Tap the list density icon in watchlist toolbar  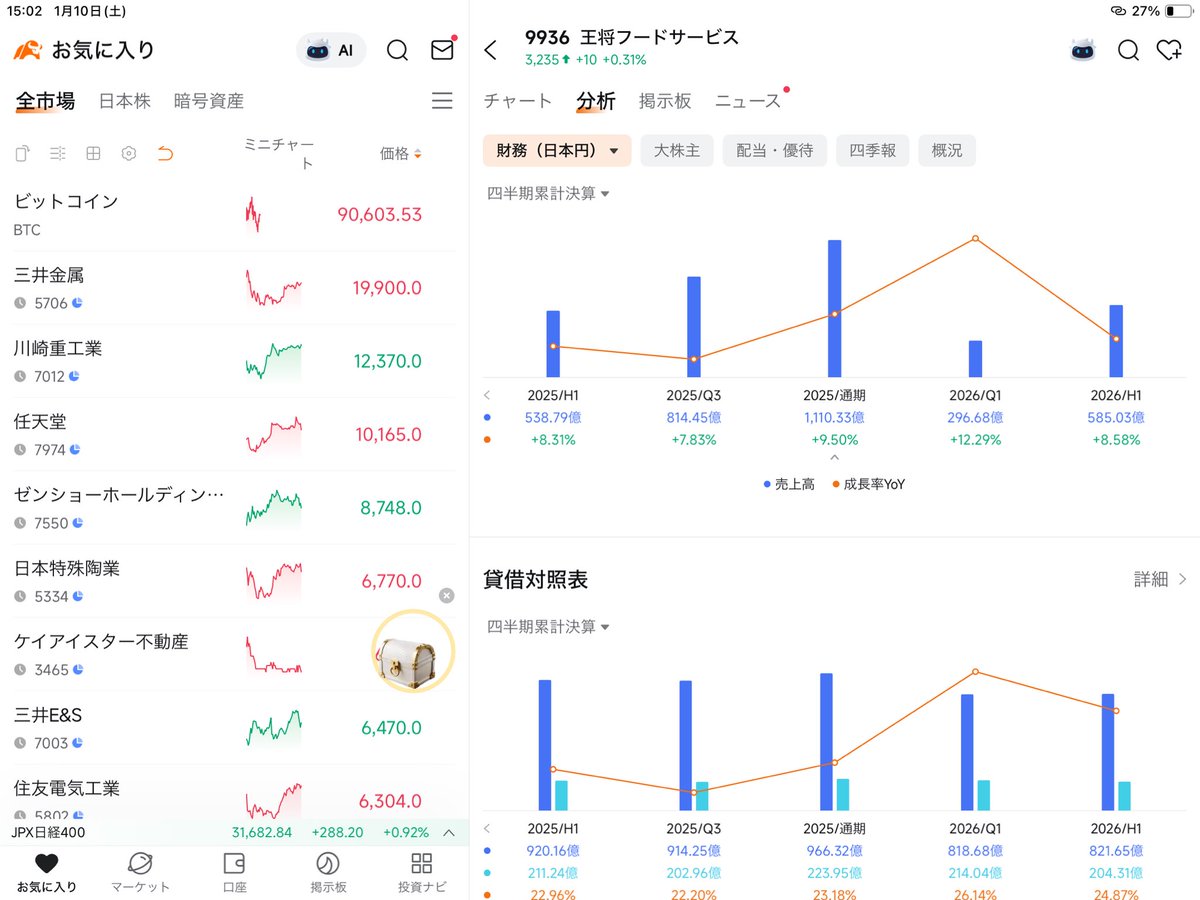pyautogui.click(x=58, y=153)
